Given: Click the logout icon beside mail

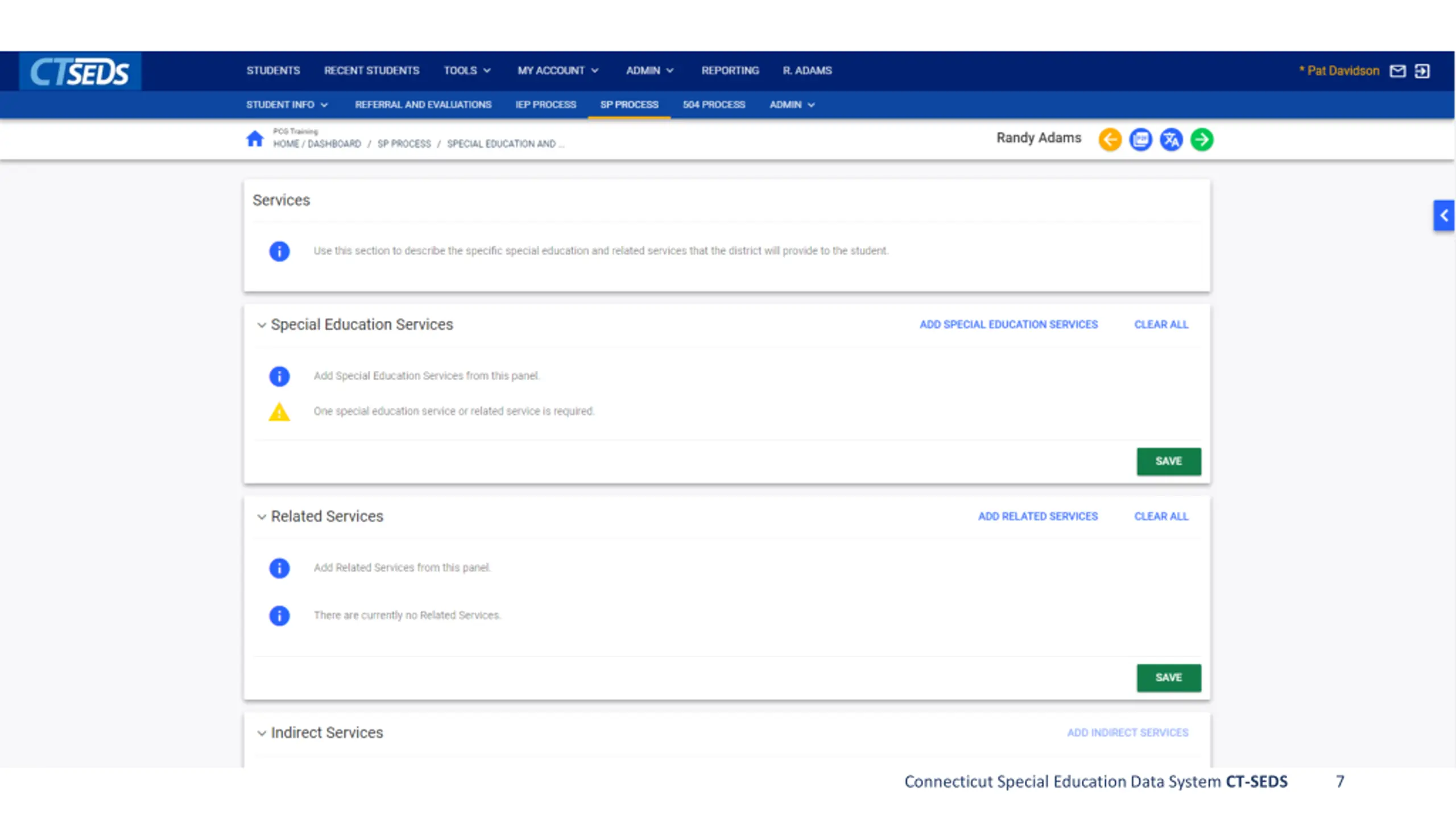Looking at the screenshot, I should [1422, 71].
